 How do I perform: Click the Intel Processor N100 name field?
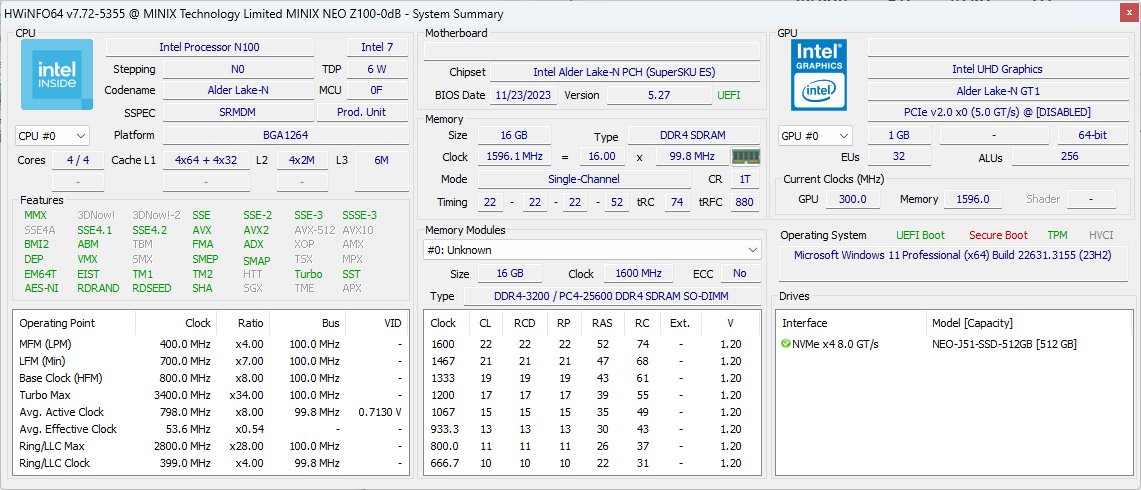coord(210,47)
